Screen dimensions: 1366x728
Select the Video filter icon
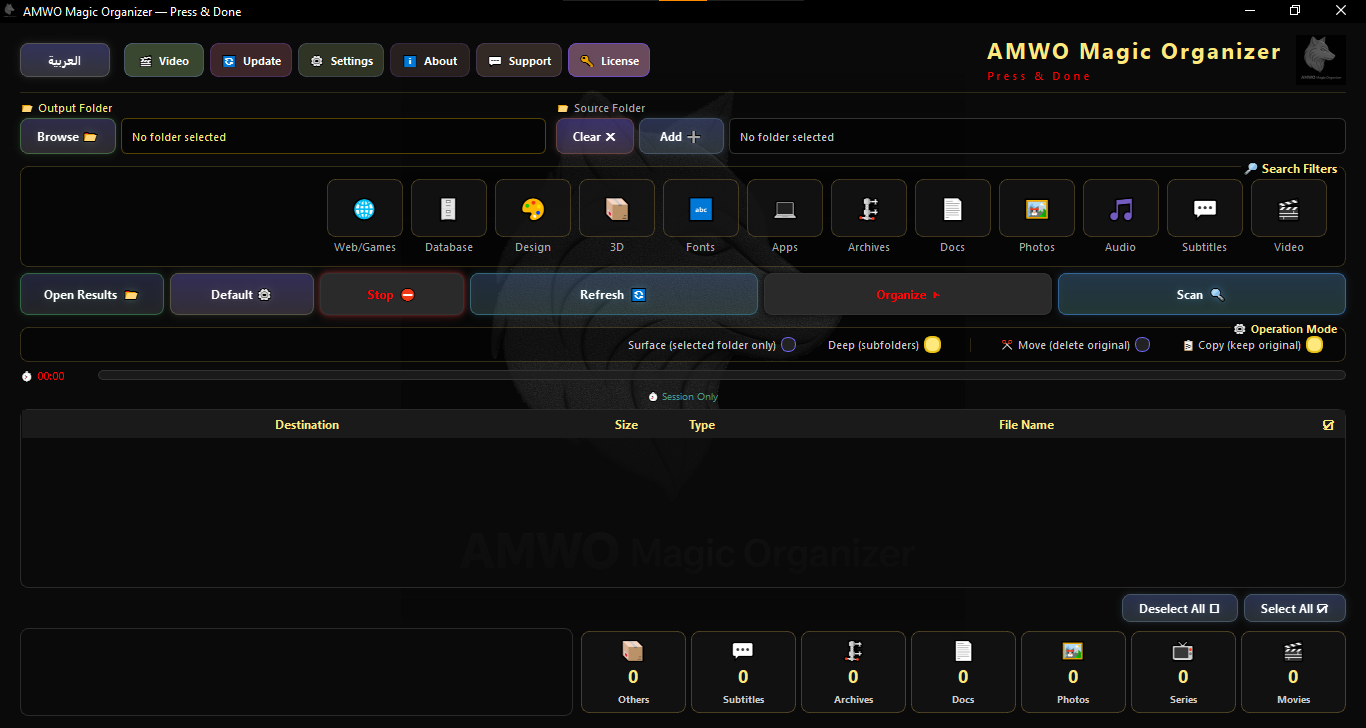pyautogui.click(x=1289, y=209)
